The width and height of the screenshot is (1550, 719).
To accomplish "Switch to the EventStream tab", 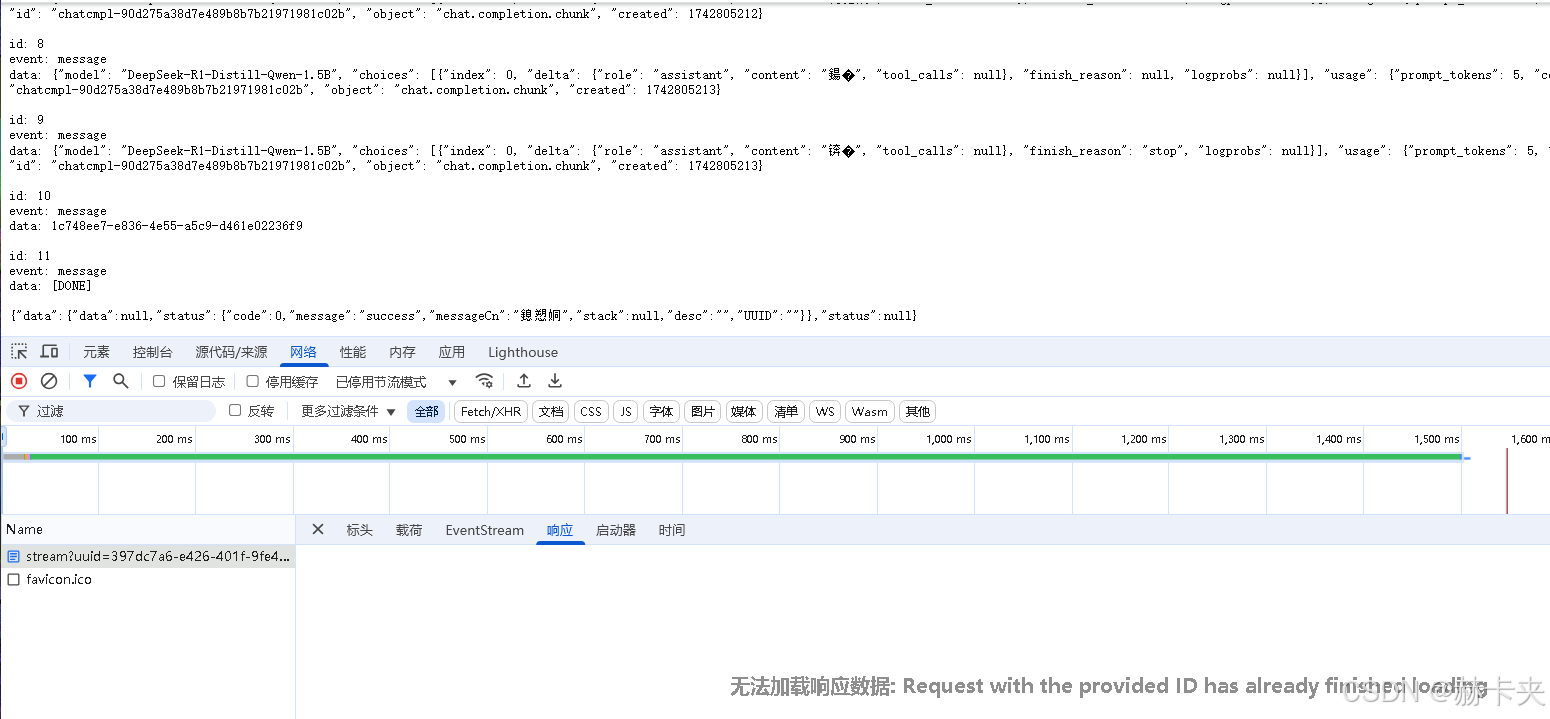I will [x=484, y=530].
